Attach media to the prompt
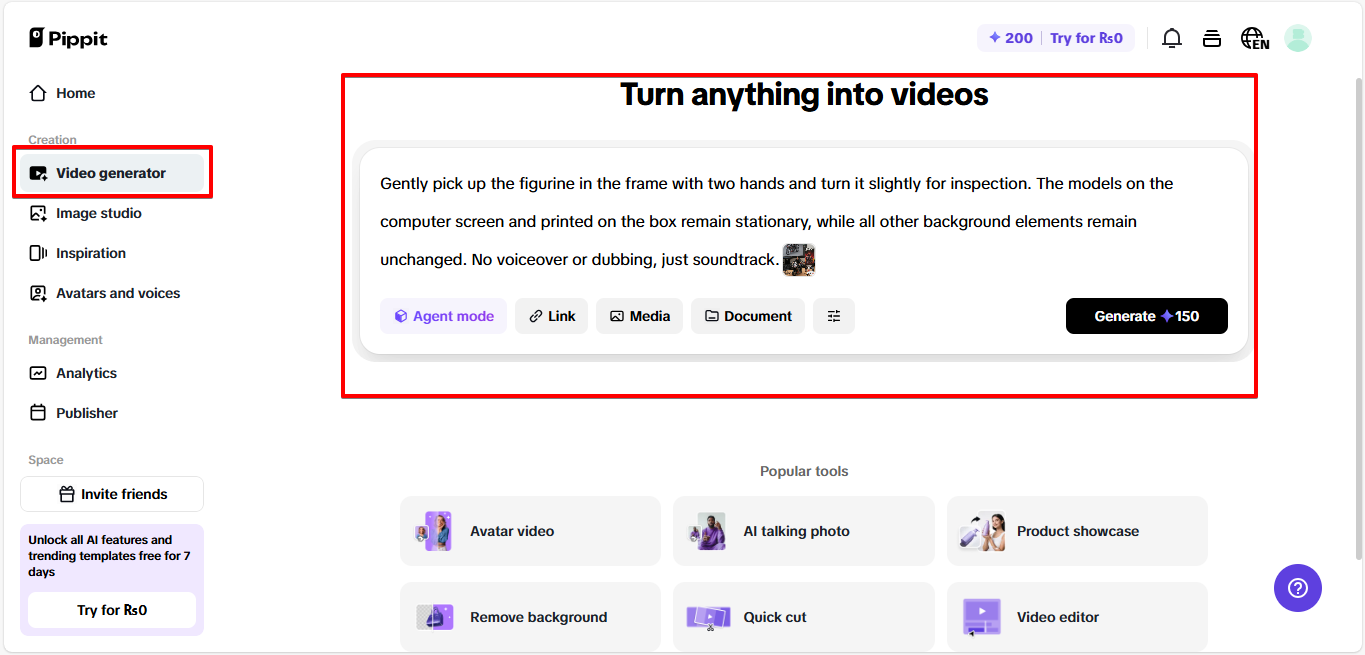 click(x=639, y=315)
